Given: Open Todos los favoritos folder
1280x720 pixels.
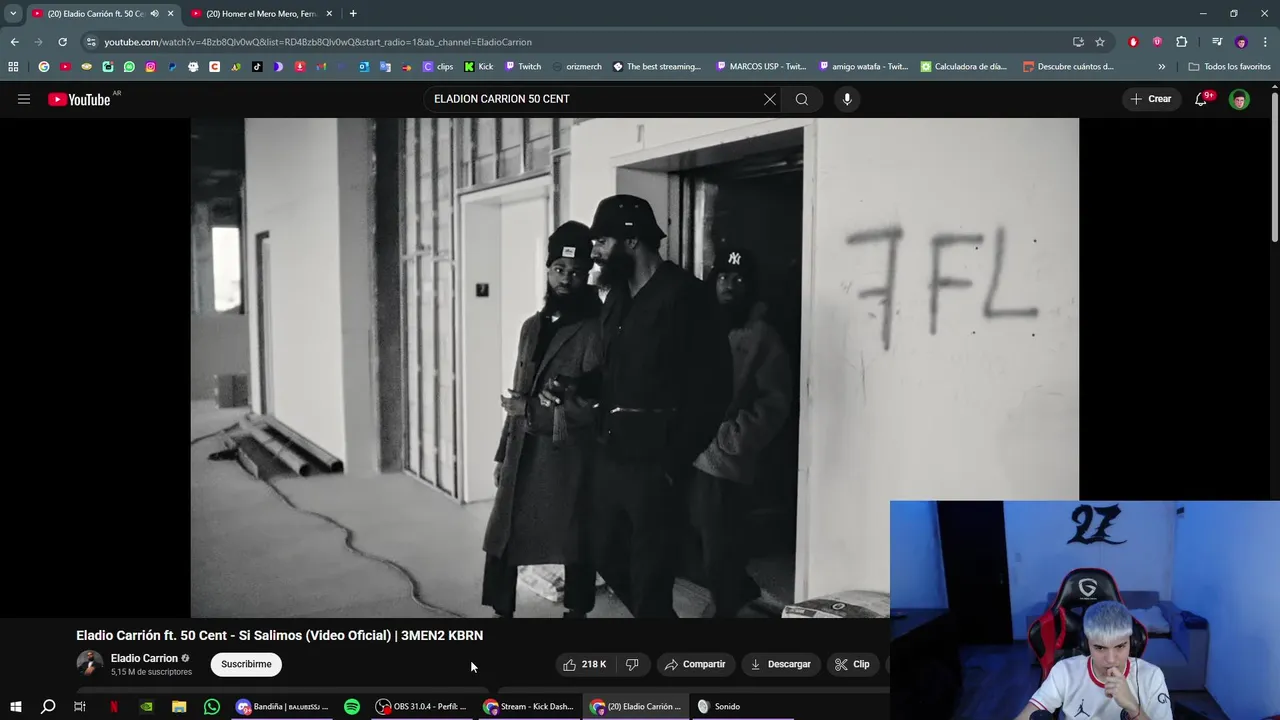Looking at the screenshot, I should [1230, 67].
